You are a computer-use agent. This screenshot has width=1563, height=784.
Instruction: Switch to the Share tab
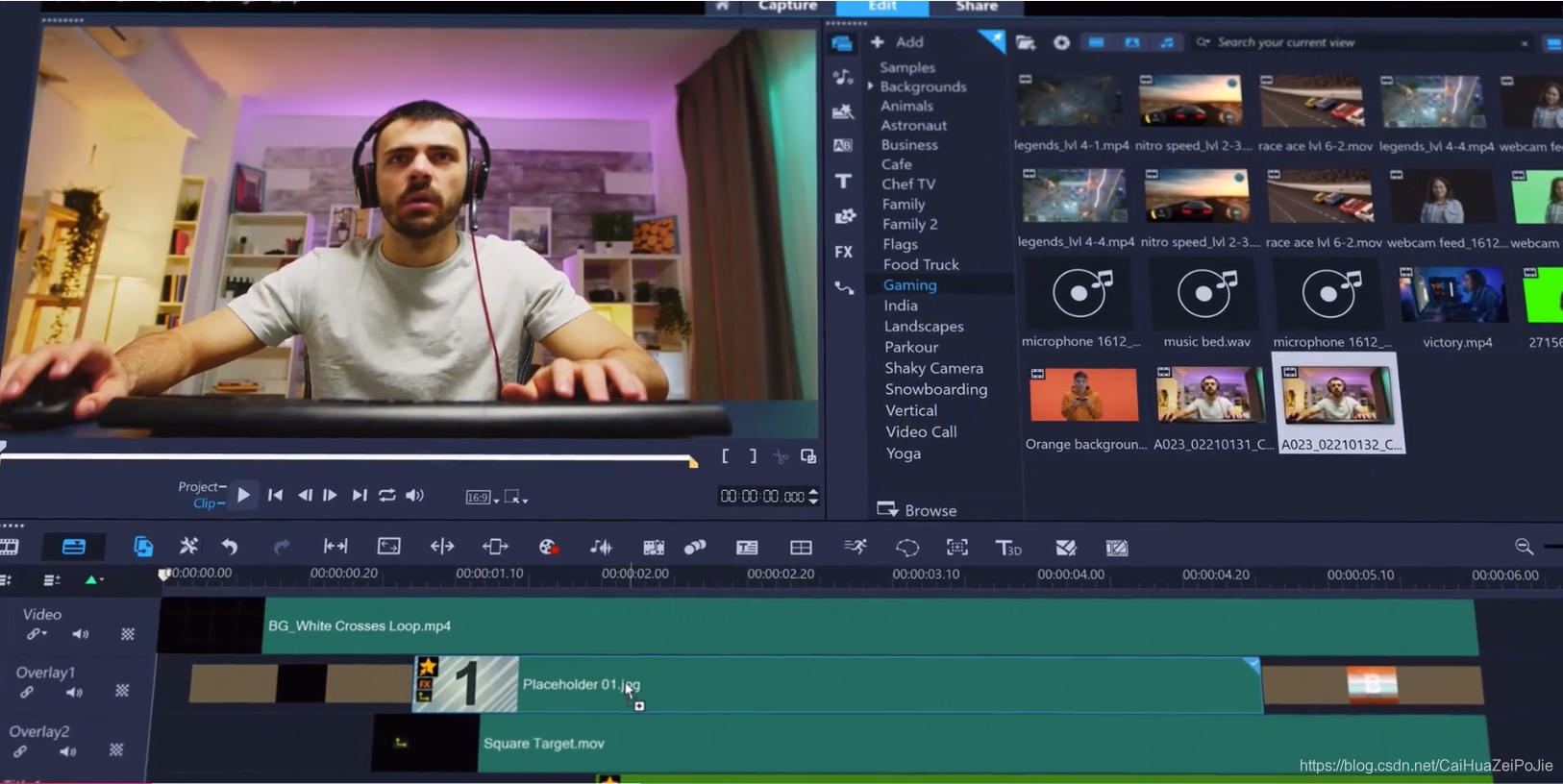pos(977,6)
